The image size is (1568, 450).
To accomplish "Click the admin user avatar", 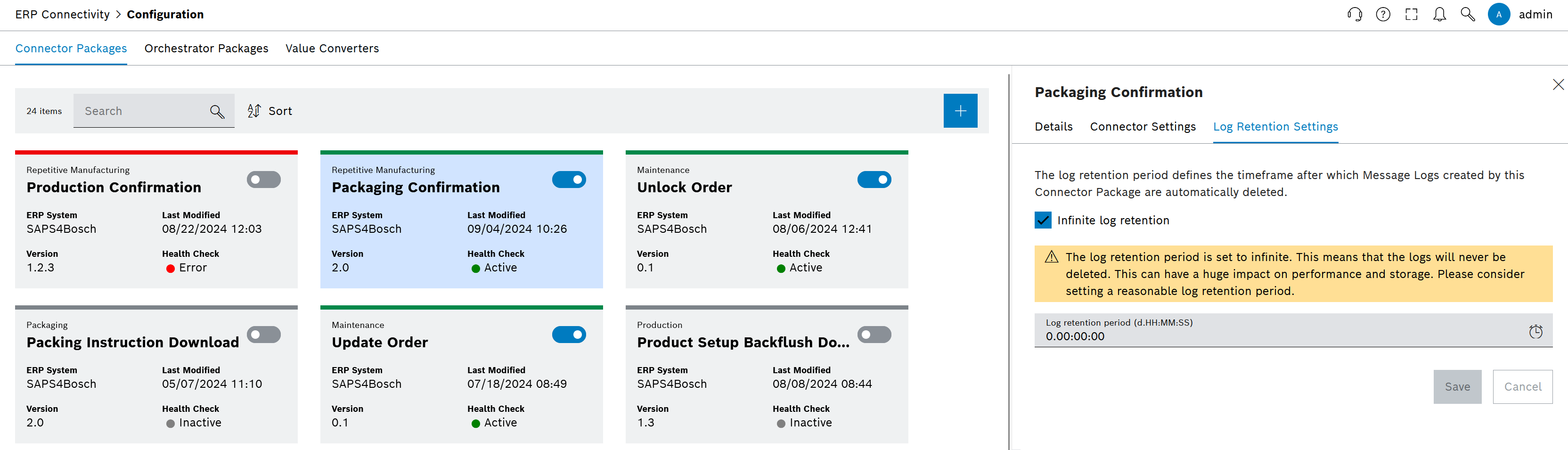I will coord(1498,15).
